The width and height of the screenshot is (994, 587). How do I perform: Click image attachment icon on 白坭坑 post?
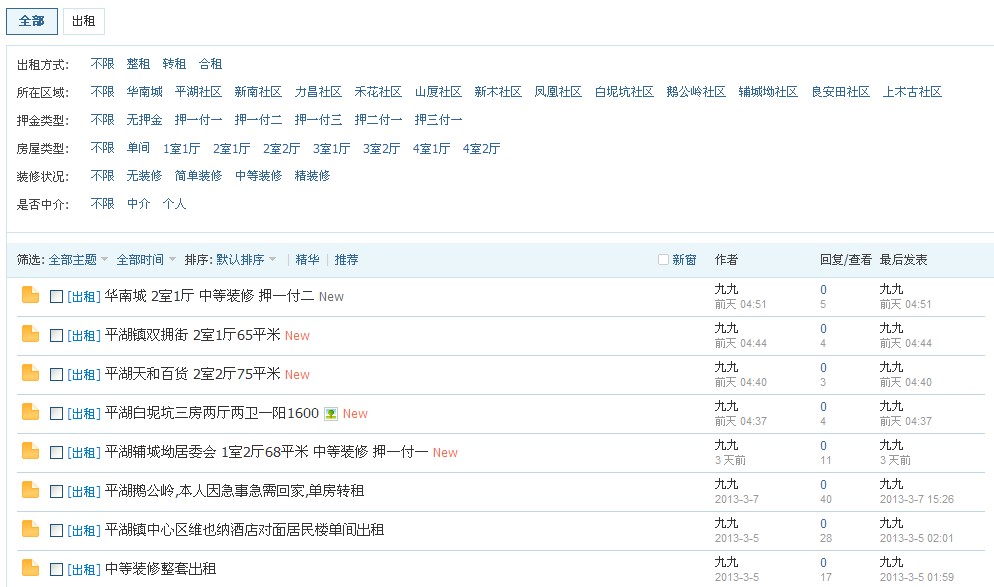331,414
